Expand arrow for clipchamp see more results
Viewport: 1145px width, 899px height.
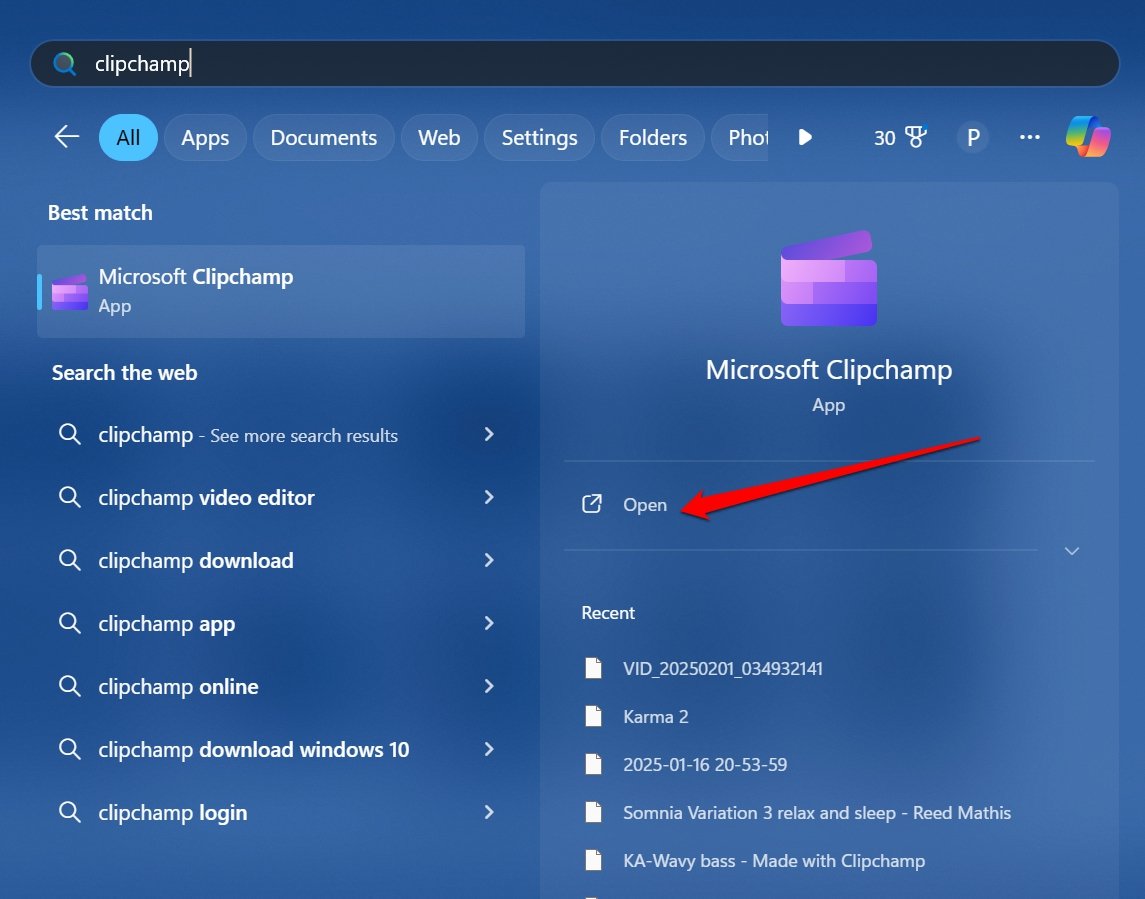click(489, 435)
